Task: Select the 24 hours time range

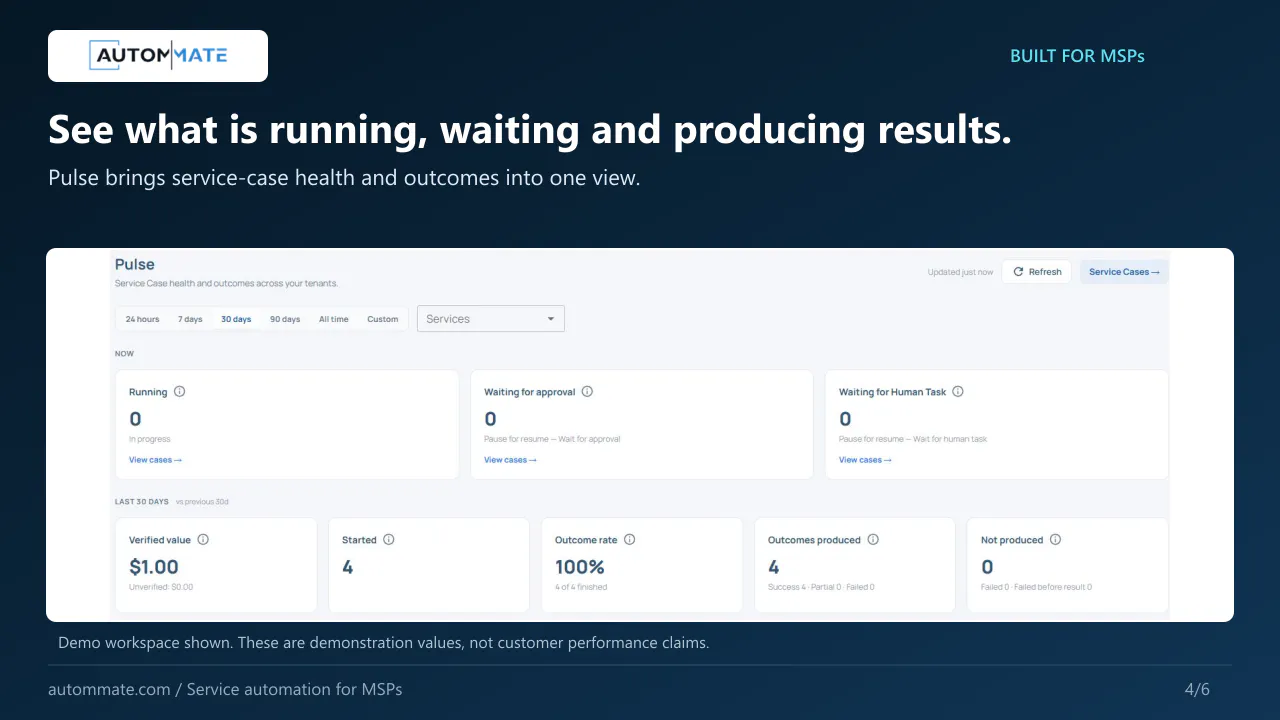Action: (142, 319)
